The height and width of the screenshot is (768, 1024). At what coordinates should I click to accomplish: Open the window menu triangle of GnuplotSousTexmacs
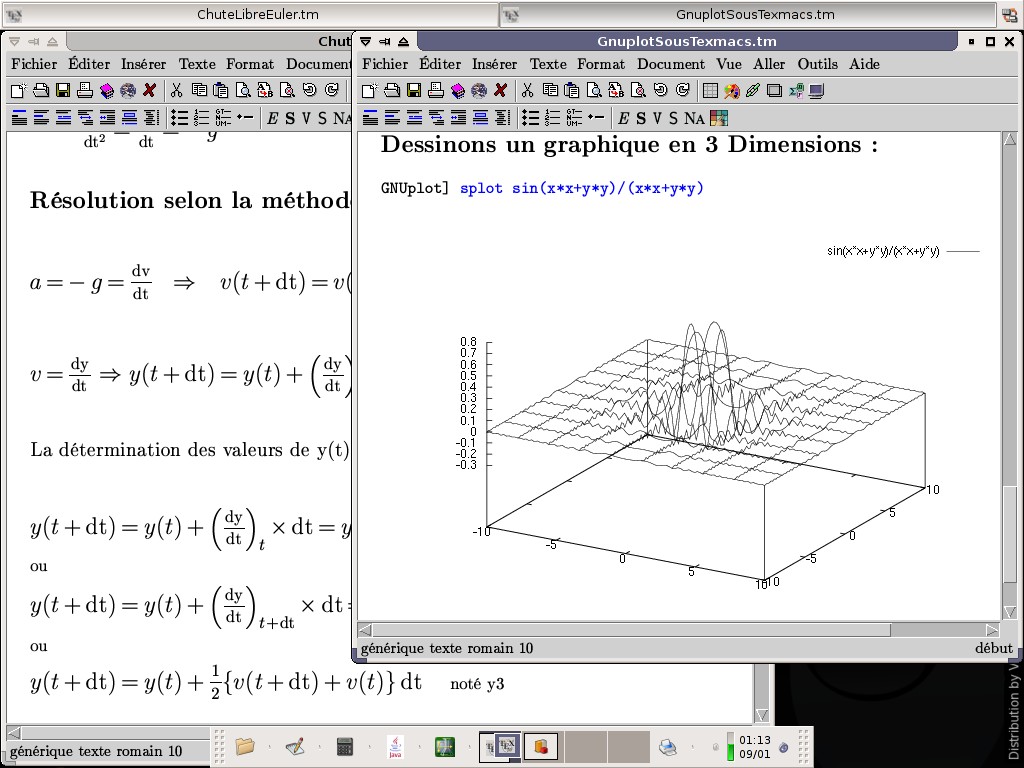tap(366, 42)
